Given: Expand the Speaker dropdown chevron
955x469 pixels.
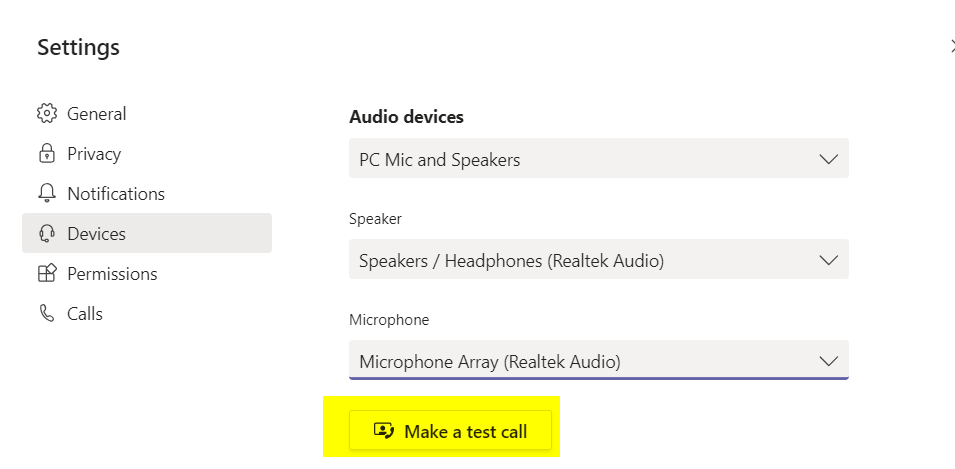Looking at the screenshot, I should coord(828,260).
